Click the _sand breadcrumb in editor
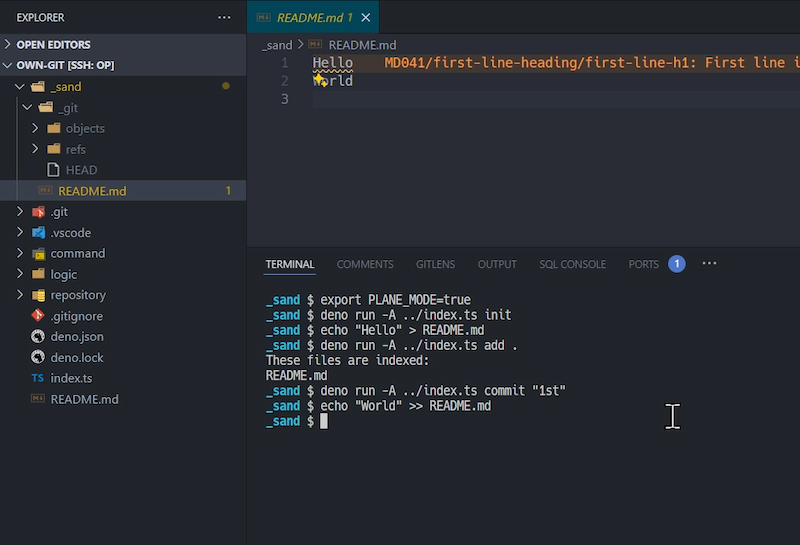Screen dimensions: 800x545 point(277,45)
